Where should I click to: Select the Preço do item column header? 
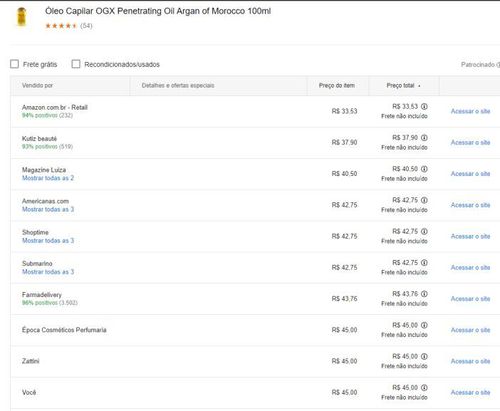click(x=337, y=86)
